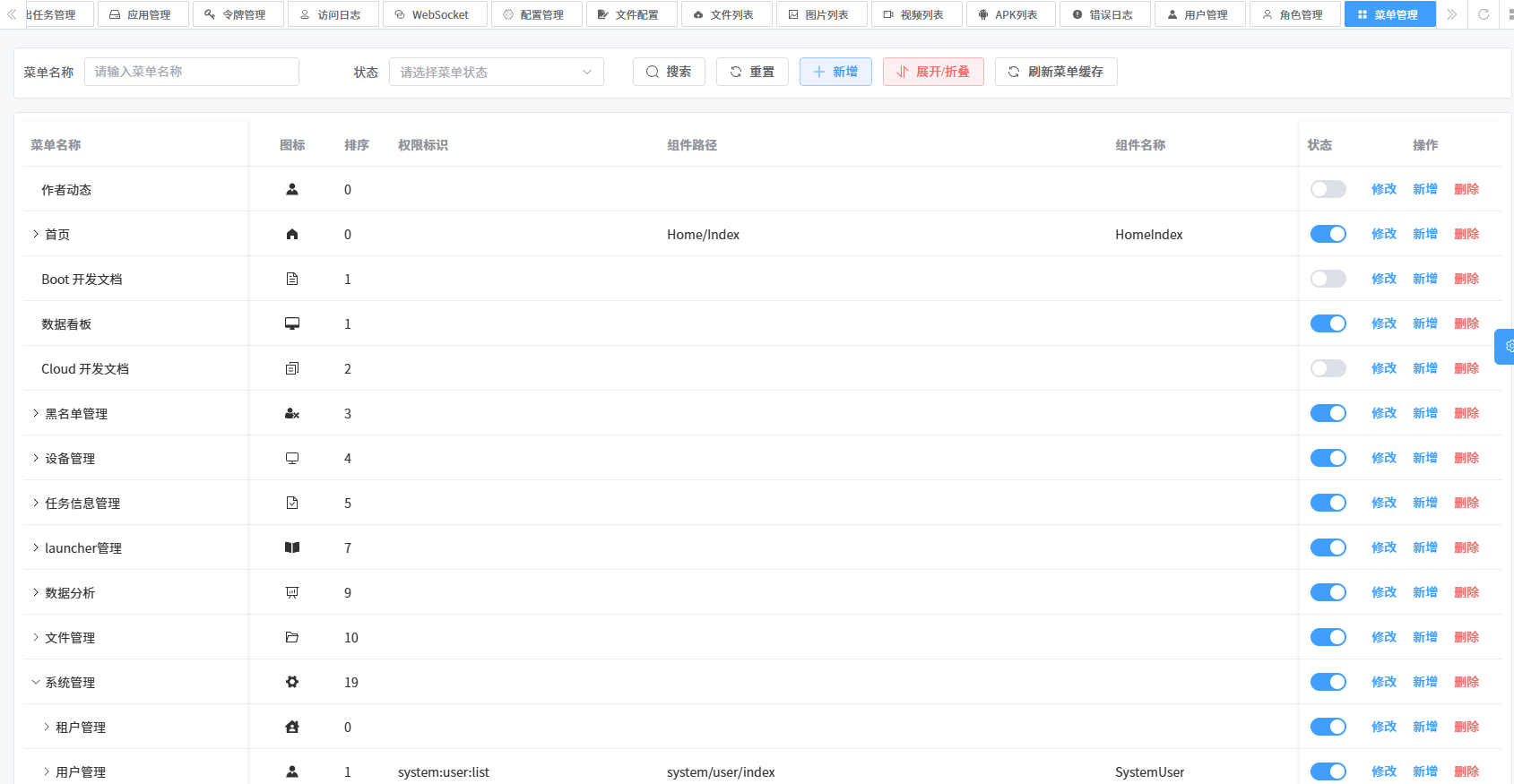The width and height of the screenshot is (1514, 784).
Task: Click checklist icon in 任务信息管理 row
Action: 292,503
